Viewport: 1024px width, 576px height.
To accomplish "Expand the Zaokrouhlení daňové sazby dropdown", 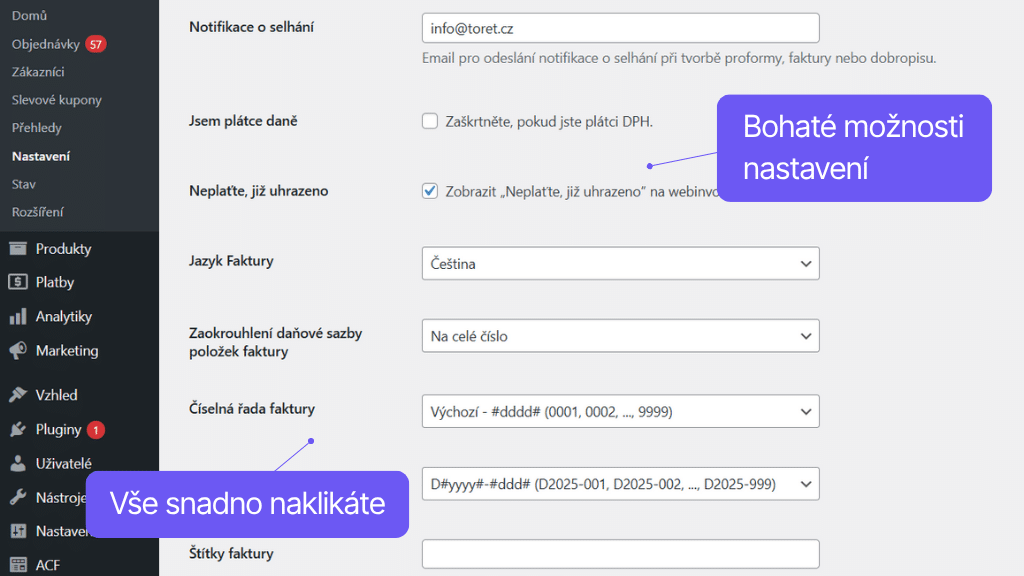I will coord(620,336).
